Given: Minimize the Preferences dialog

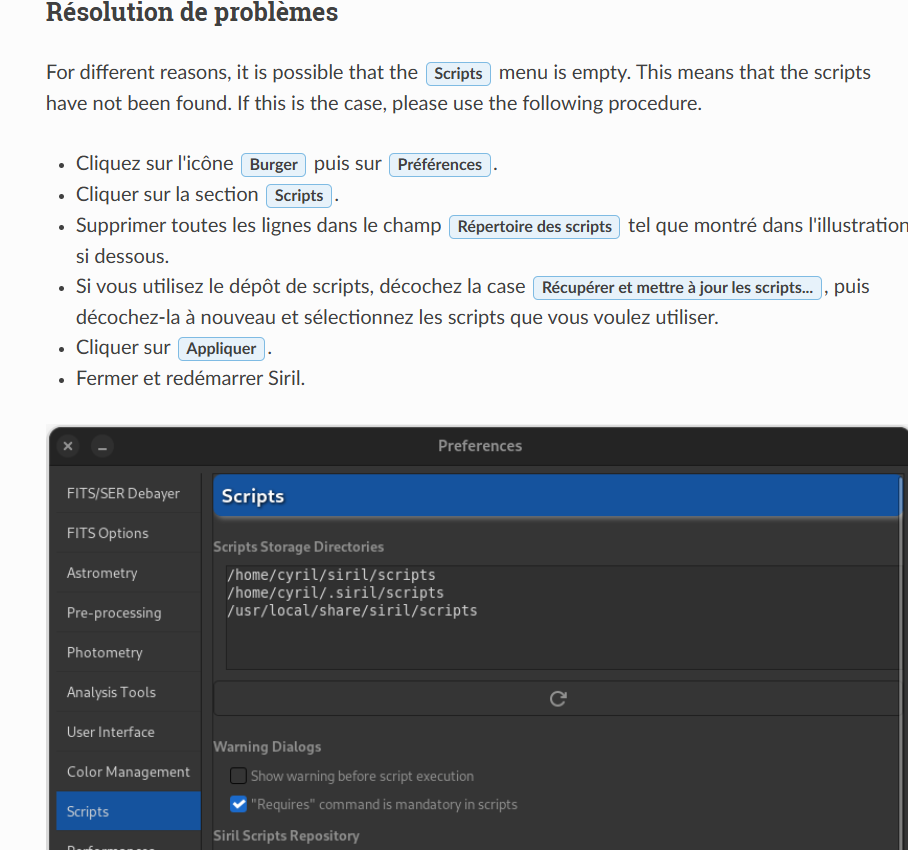Looking at the screenshot, I should 102,446.
